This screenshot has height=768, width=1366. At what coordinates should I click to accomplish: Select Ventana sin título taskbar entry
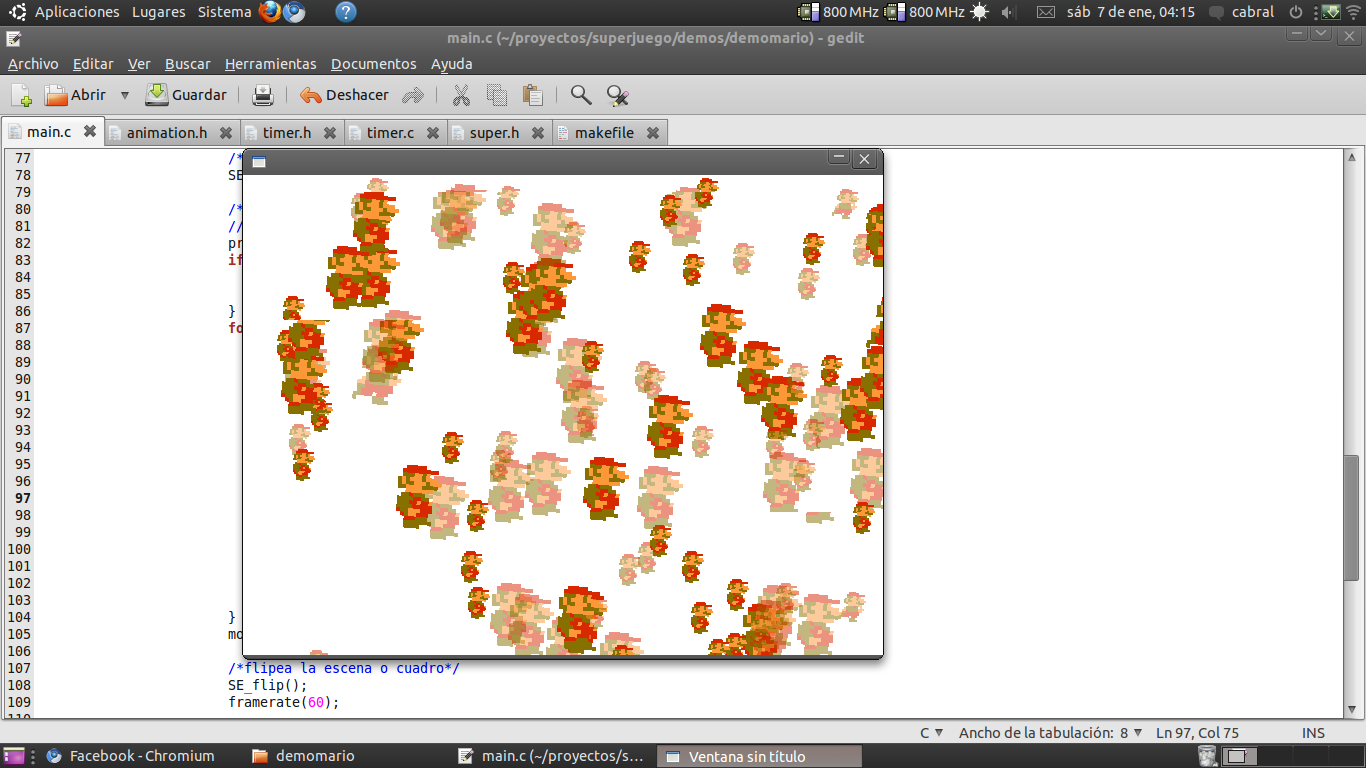pyautogui.click(x=760, y=756)
